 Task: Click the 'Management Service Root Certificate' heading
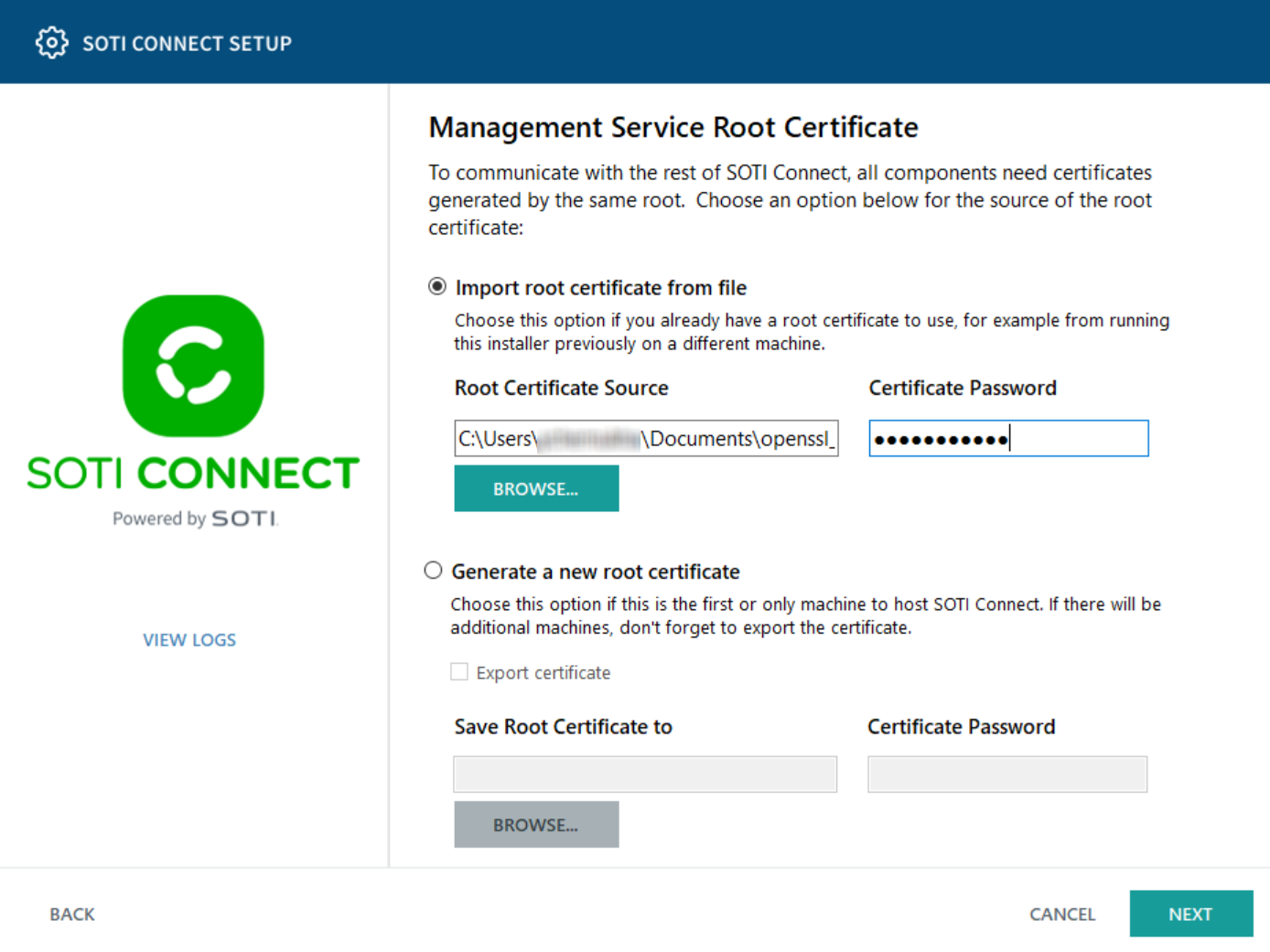(x=673, y=127)
